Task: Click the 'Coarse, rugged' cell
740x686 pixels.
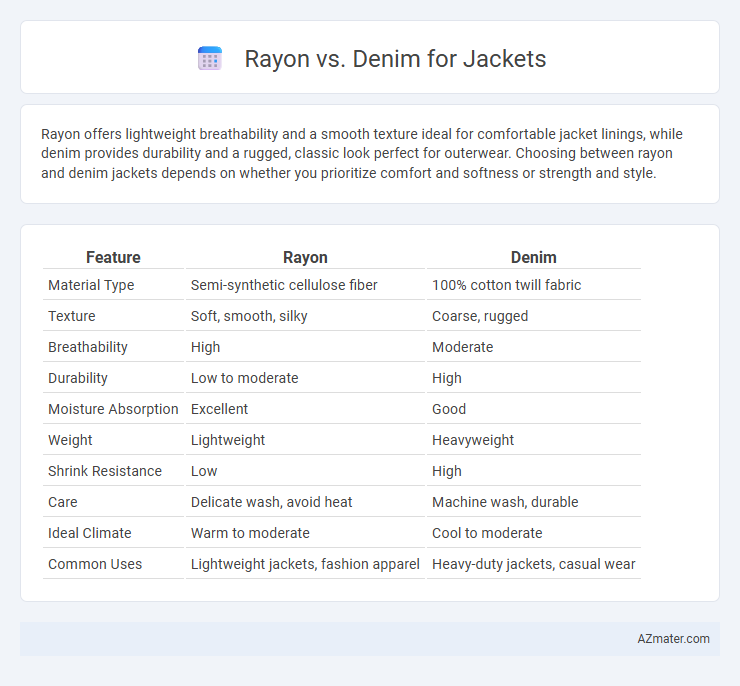Action: 480,316
